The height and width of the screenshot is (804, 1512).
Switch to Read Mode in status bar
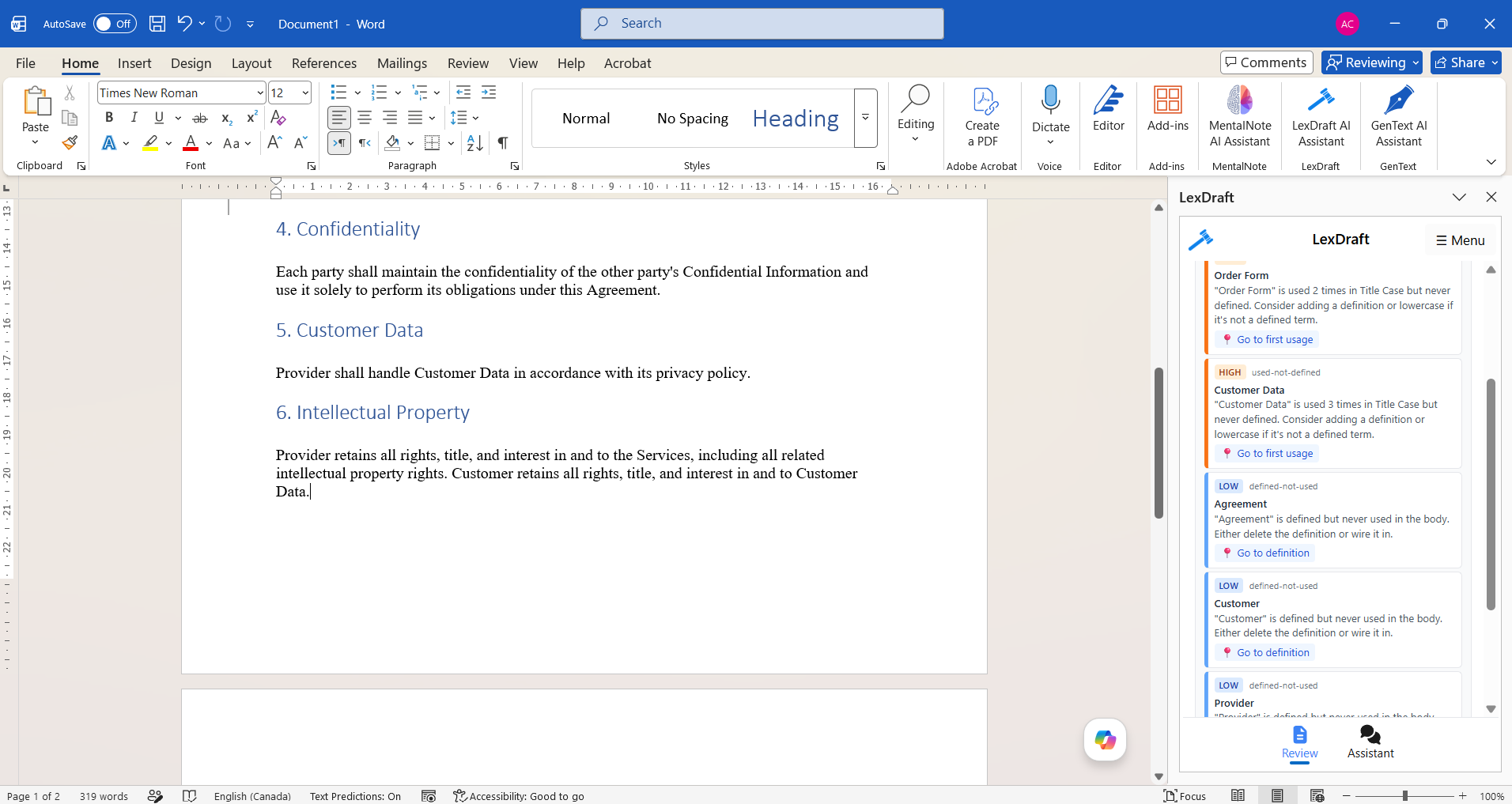(x=1238, y=795)
